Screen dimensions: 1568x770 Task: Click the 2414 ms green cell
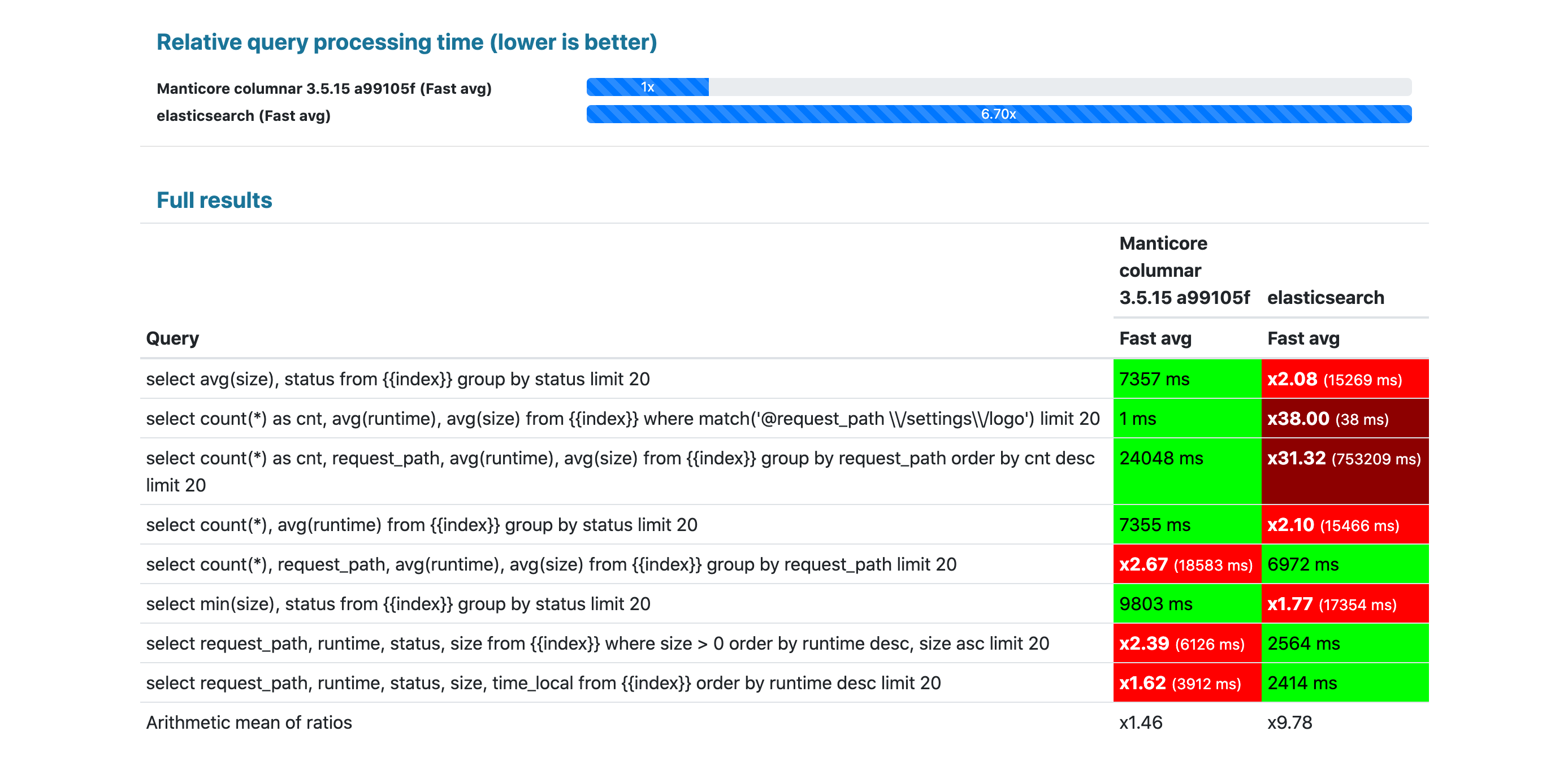(x=1344, y=683)
